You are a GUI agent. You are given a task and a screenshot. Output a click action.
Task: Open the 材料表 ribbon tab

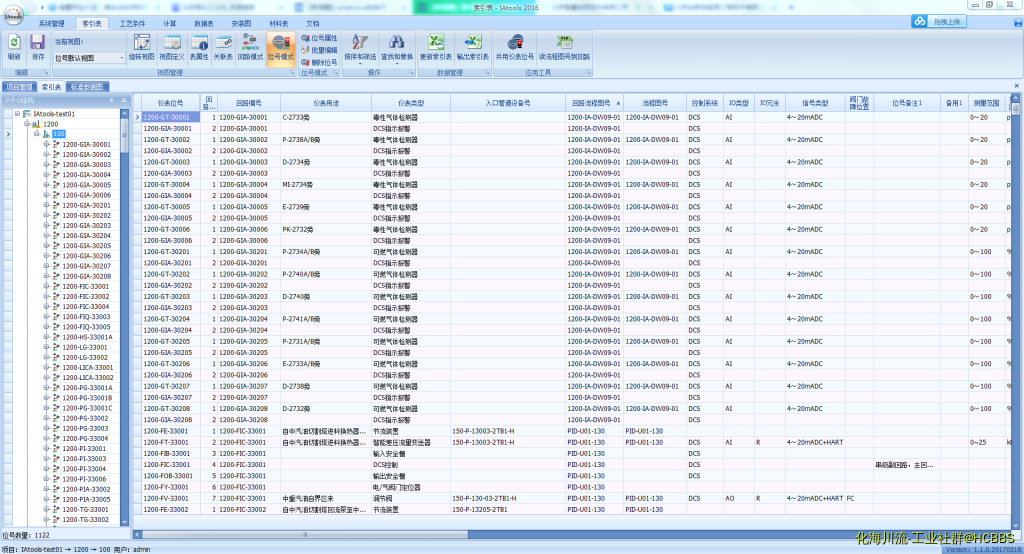click(x=278, y=24)
